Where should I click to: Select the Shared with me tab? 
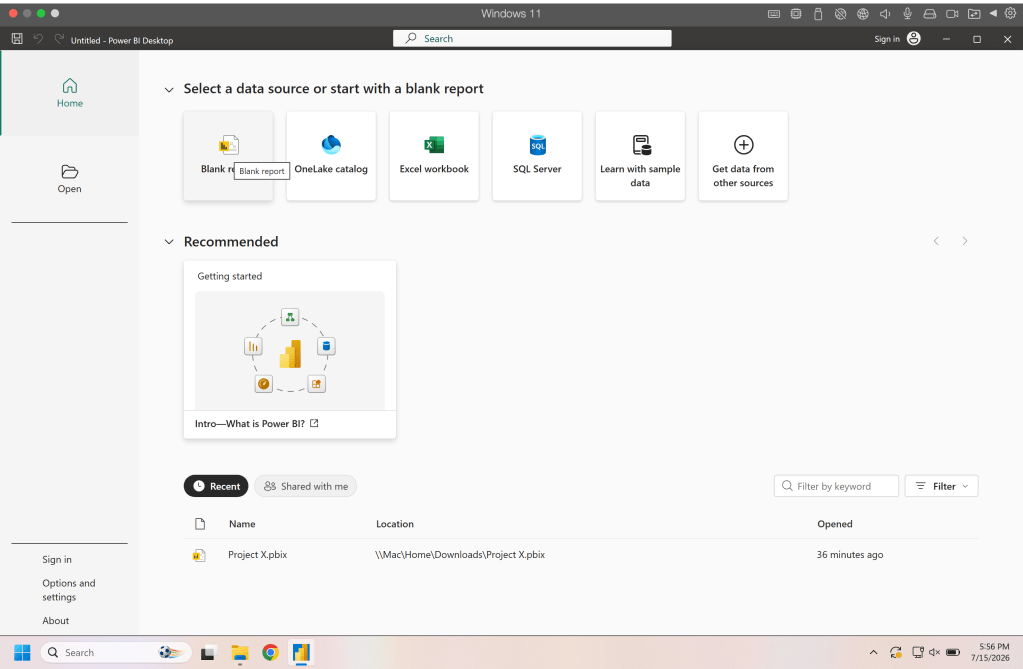coord(305,486)
